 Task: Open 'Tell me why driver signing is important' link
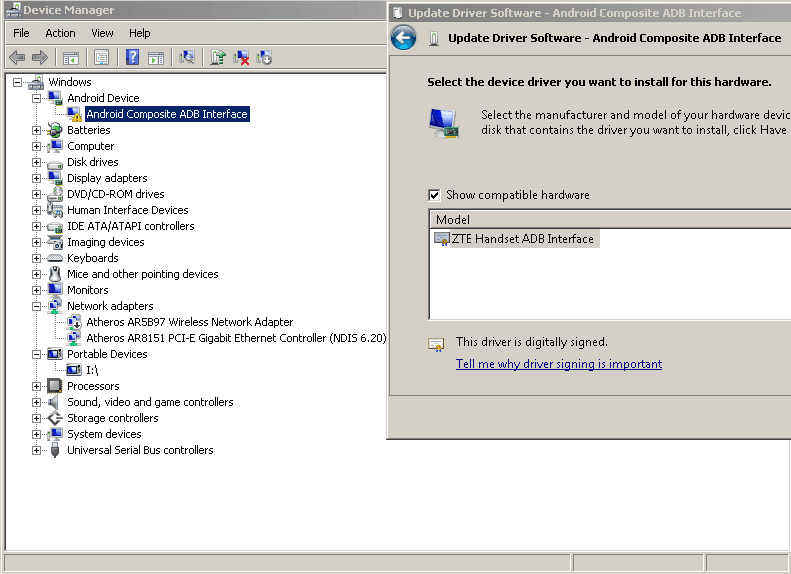pyautogui.click(x=559, y=364)
